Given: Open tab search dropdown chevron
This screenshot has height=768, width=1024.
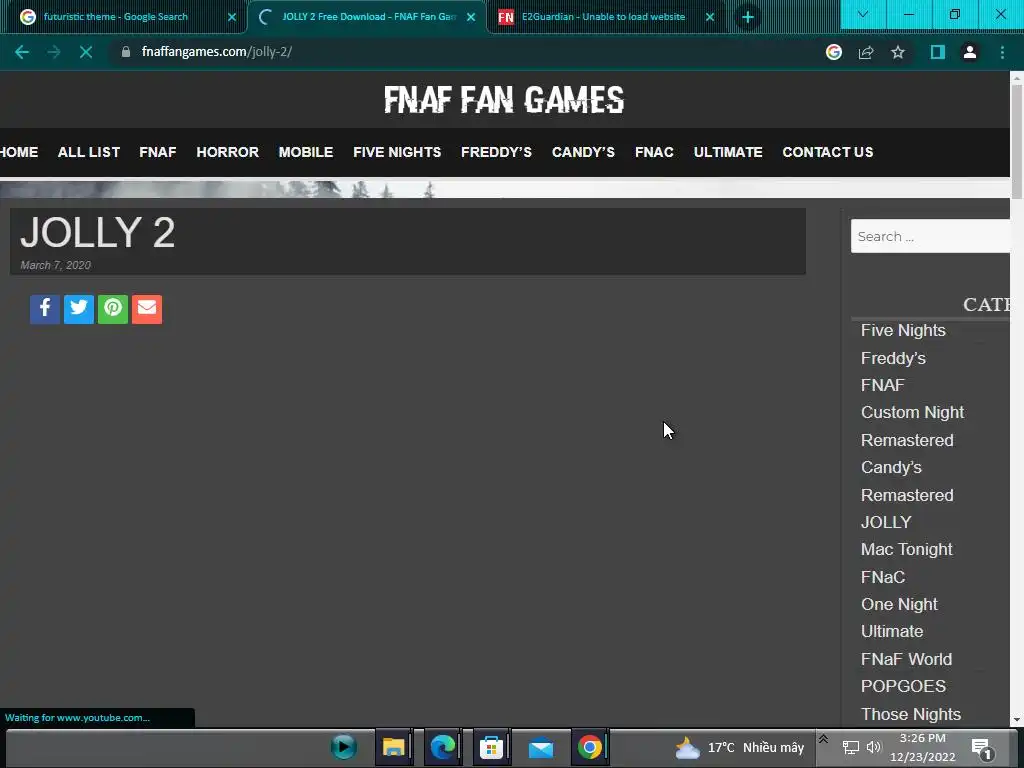Looking at the screenshot, I should pos(863,14).
